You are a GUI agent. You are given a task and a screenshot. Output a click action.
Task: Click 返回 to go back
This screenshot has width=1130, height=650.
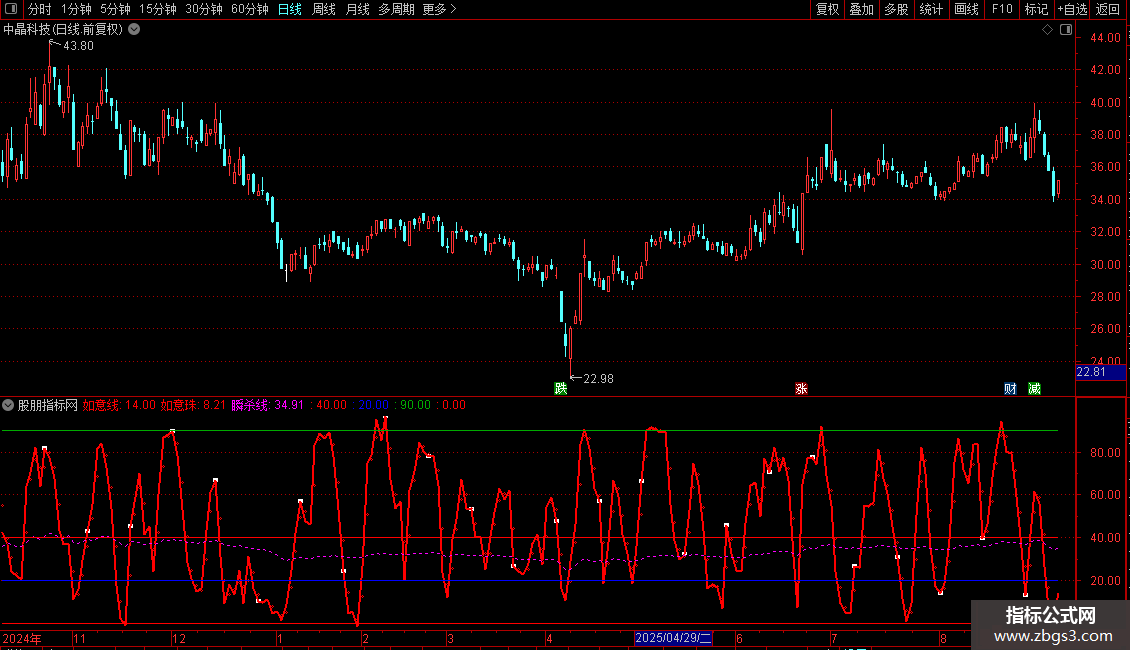pos(1108,9)
